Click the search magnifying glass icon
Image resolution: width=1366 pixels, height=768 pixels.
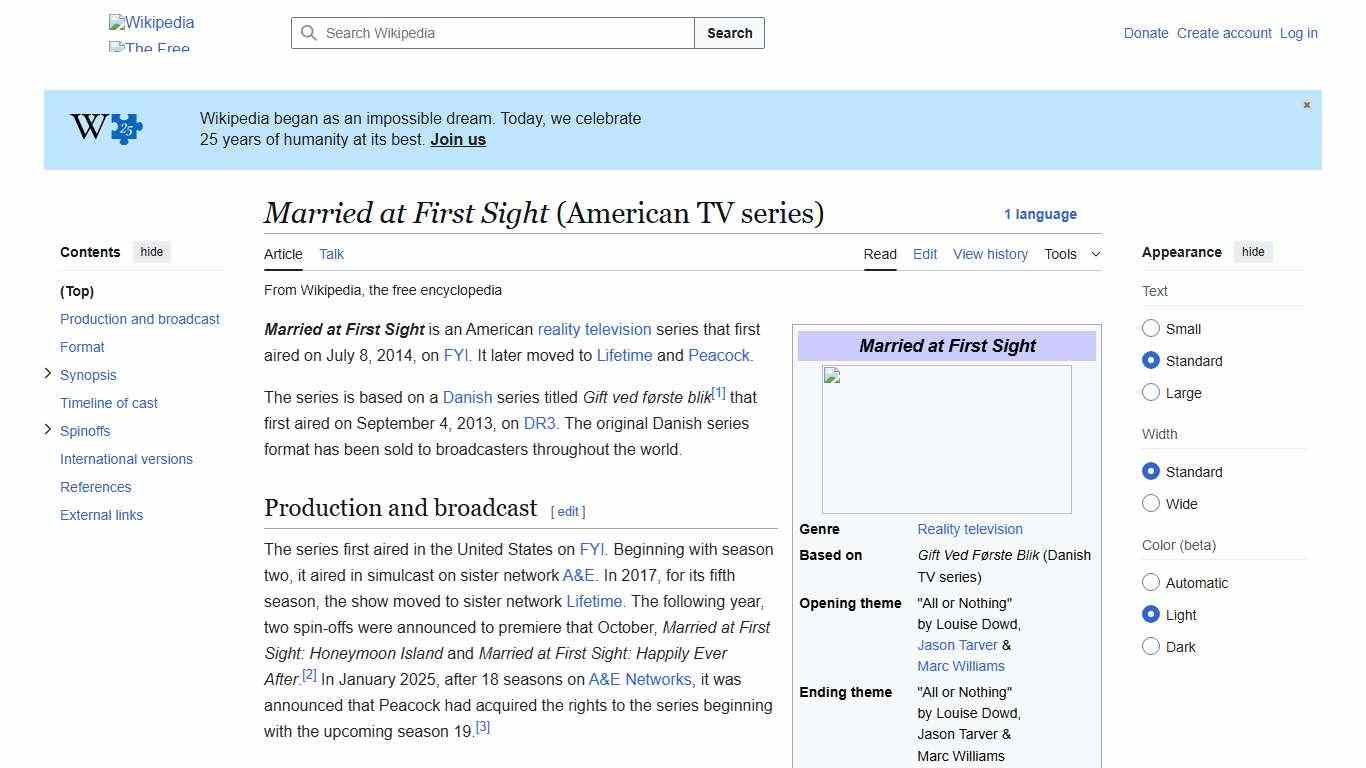pyautogui.click(x=310, y=33)
